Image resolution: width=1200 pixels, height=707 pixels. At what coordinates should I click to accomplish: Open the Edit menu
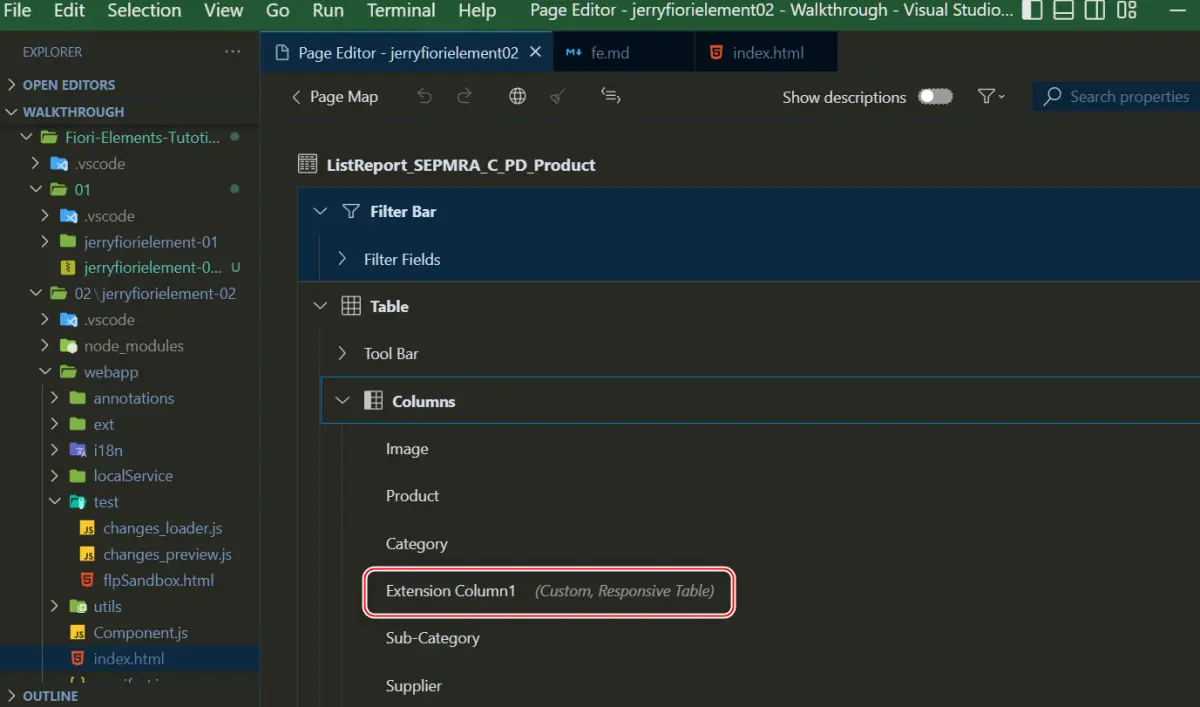coord(69,11)
